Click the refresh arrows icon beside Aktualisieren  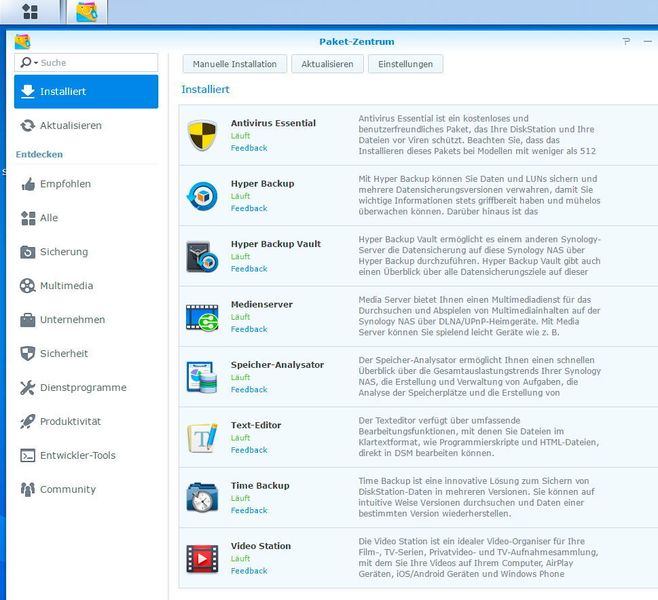(x=28, y=125)
